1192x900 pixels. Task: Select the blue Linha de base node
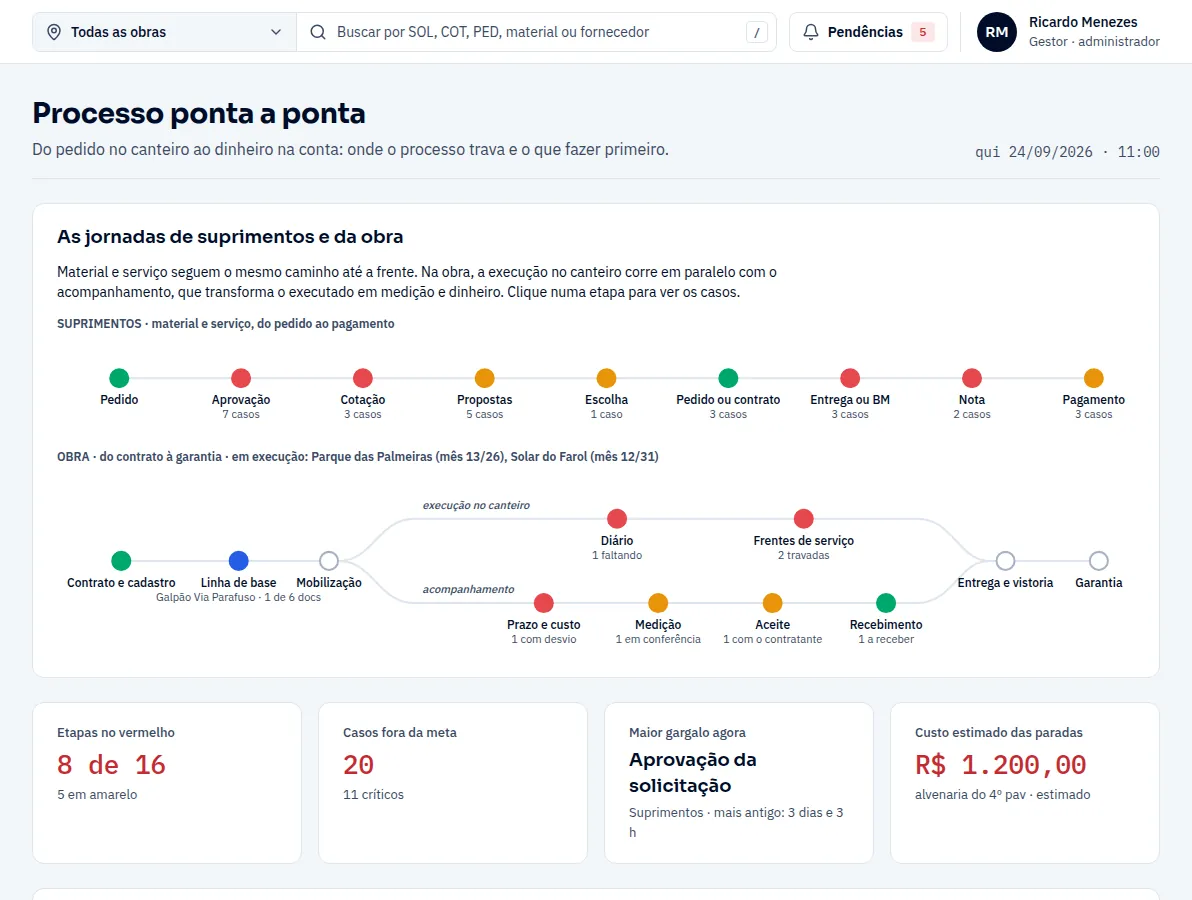pyautogui.click(x=239, y=561)
